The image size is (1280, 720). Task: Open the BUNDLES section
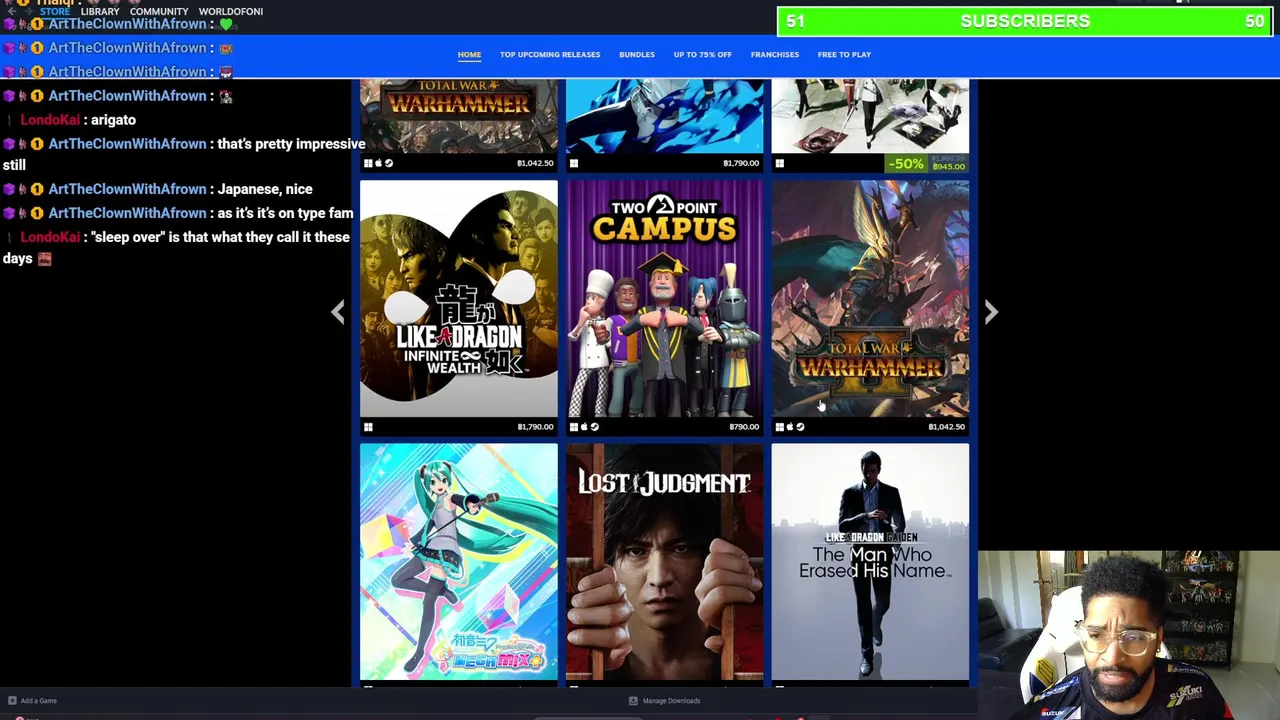(637, 54)
